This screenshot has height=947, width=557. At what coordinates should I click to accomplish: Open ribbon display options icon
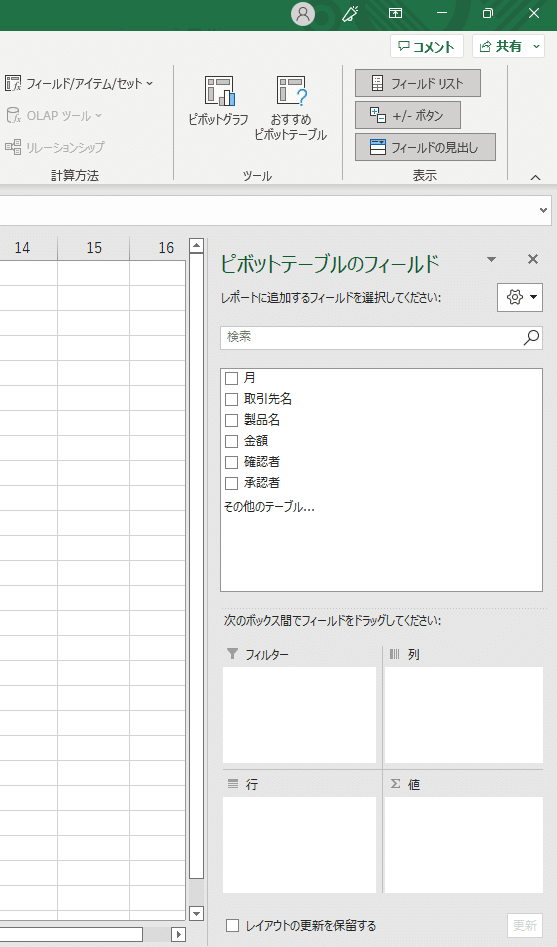pos(396,13)
